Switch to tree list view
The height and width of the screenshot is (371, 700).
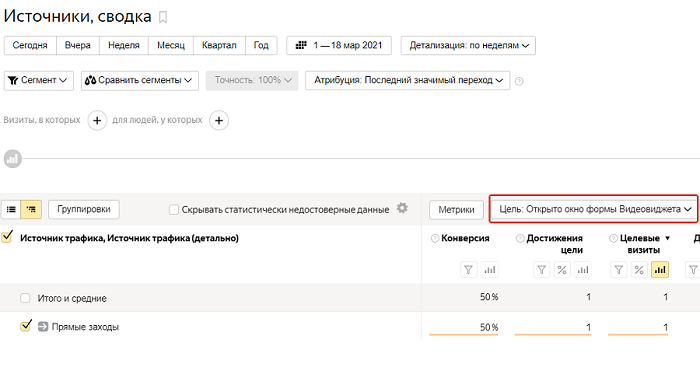pos(31,209)
